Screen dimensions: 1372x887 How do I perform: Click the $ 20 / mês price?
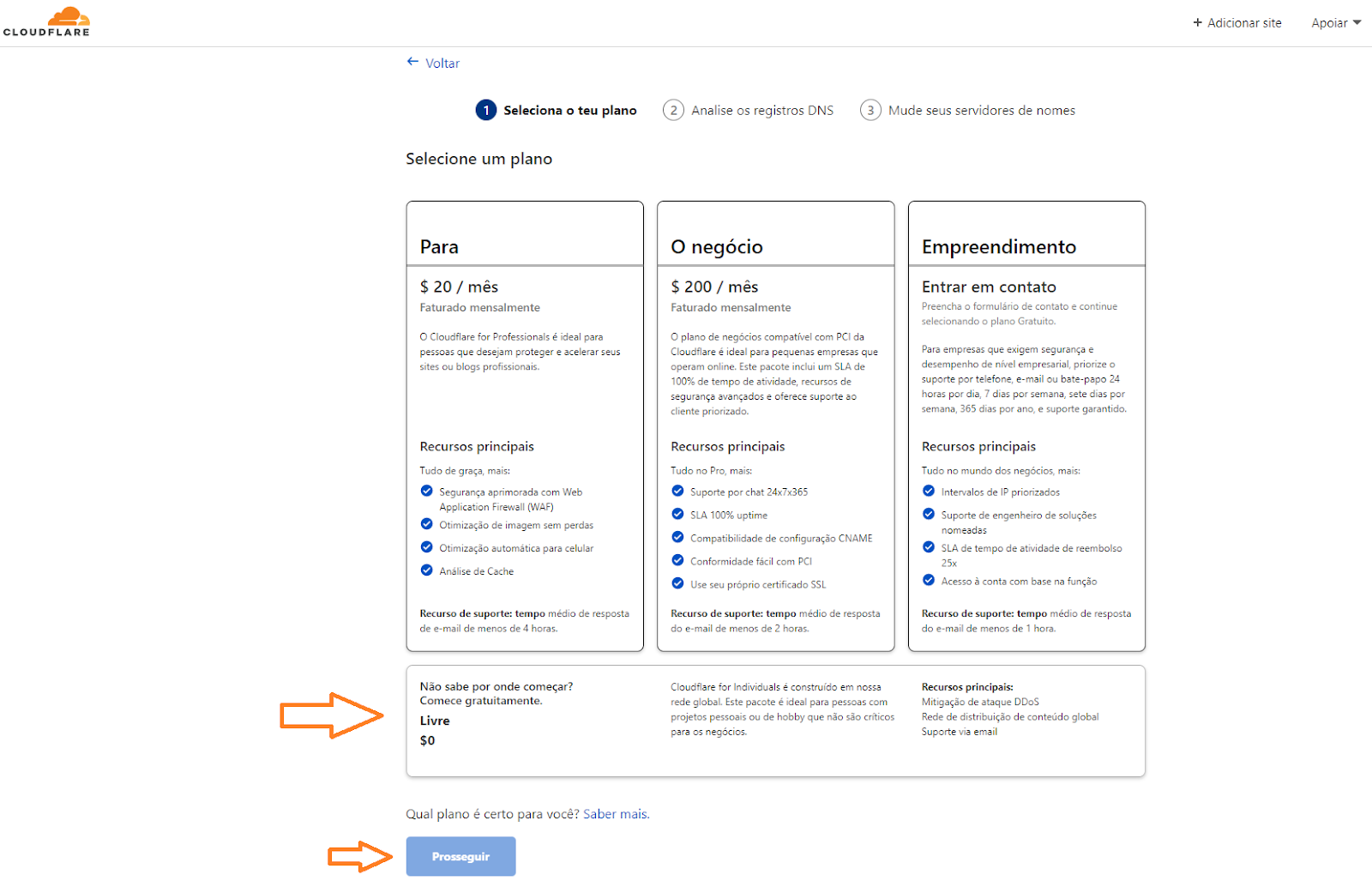click(459, 287)
